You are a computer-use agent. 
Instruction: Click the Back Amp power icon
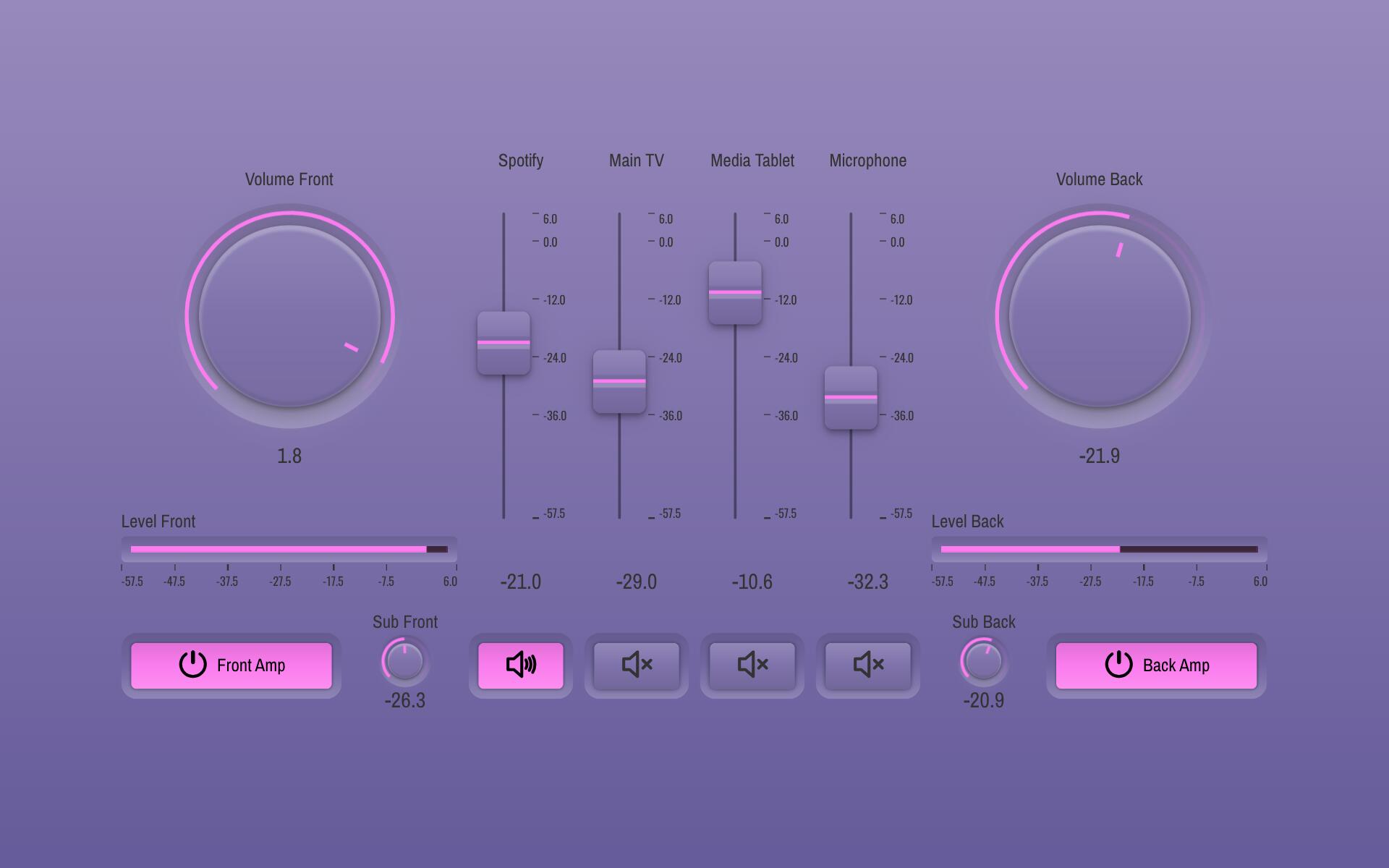tap(1118, 664)
